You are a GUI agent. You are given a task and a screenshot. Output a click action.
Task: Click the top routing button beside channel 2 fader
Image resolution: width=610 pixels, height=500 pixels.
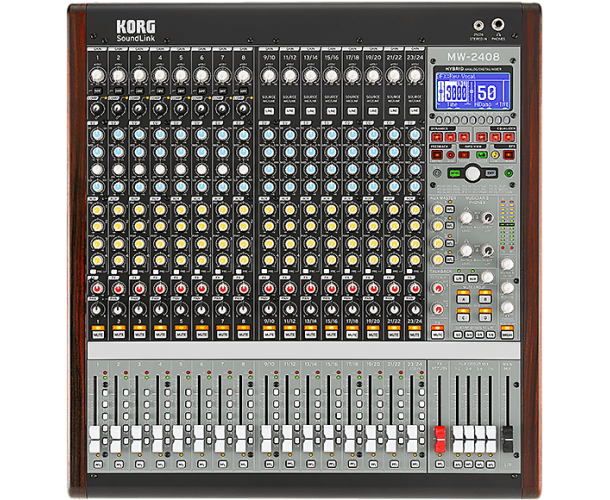126,392
